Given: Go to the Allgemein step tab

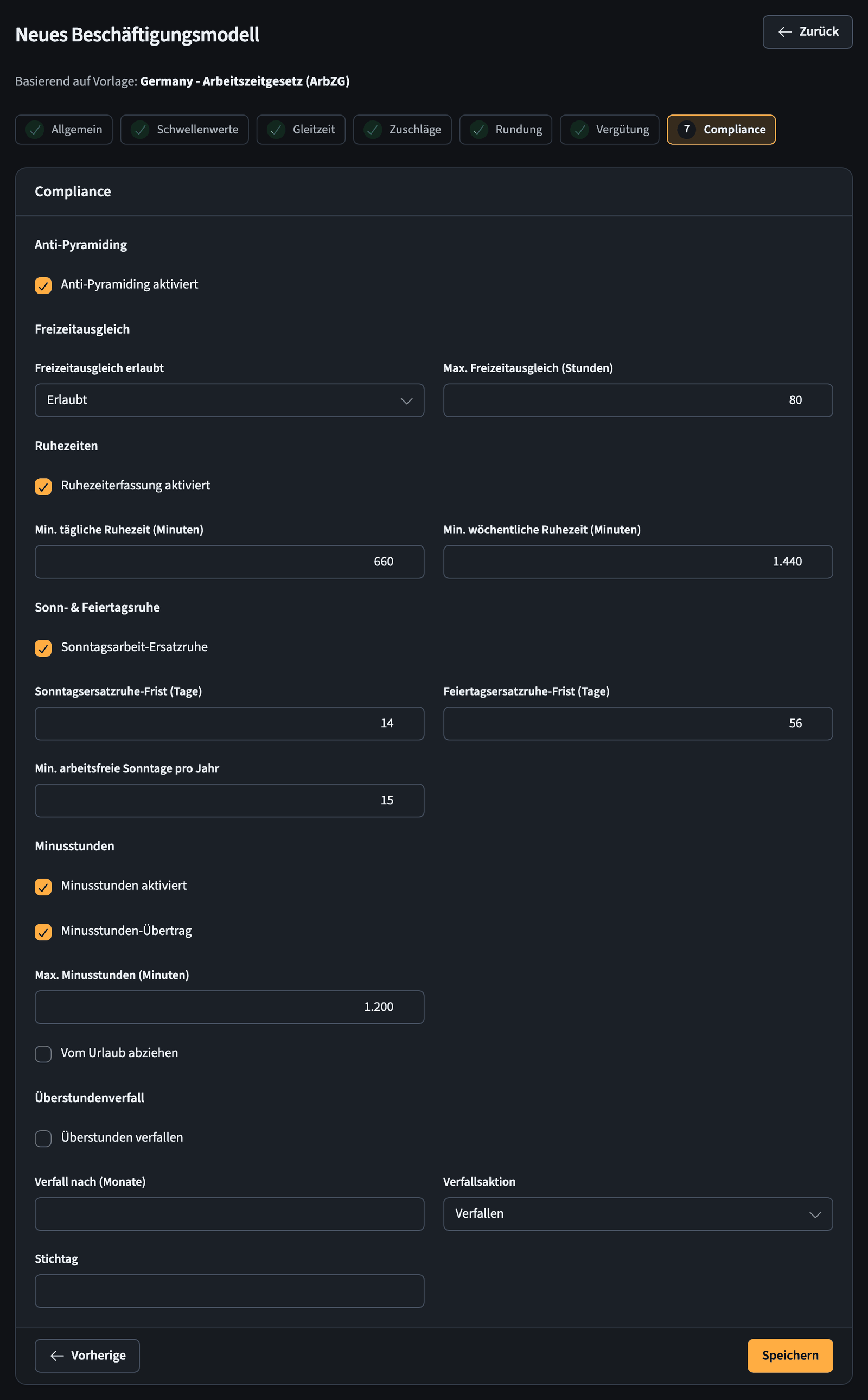Looking at the screenshot, I should tap(63, 130).
